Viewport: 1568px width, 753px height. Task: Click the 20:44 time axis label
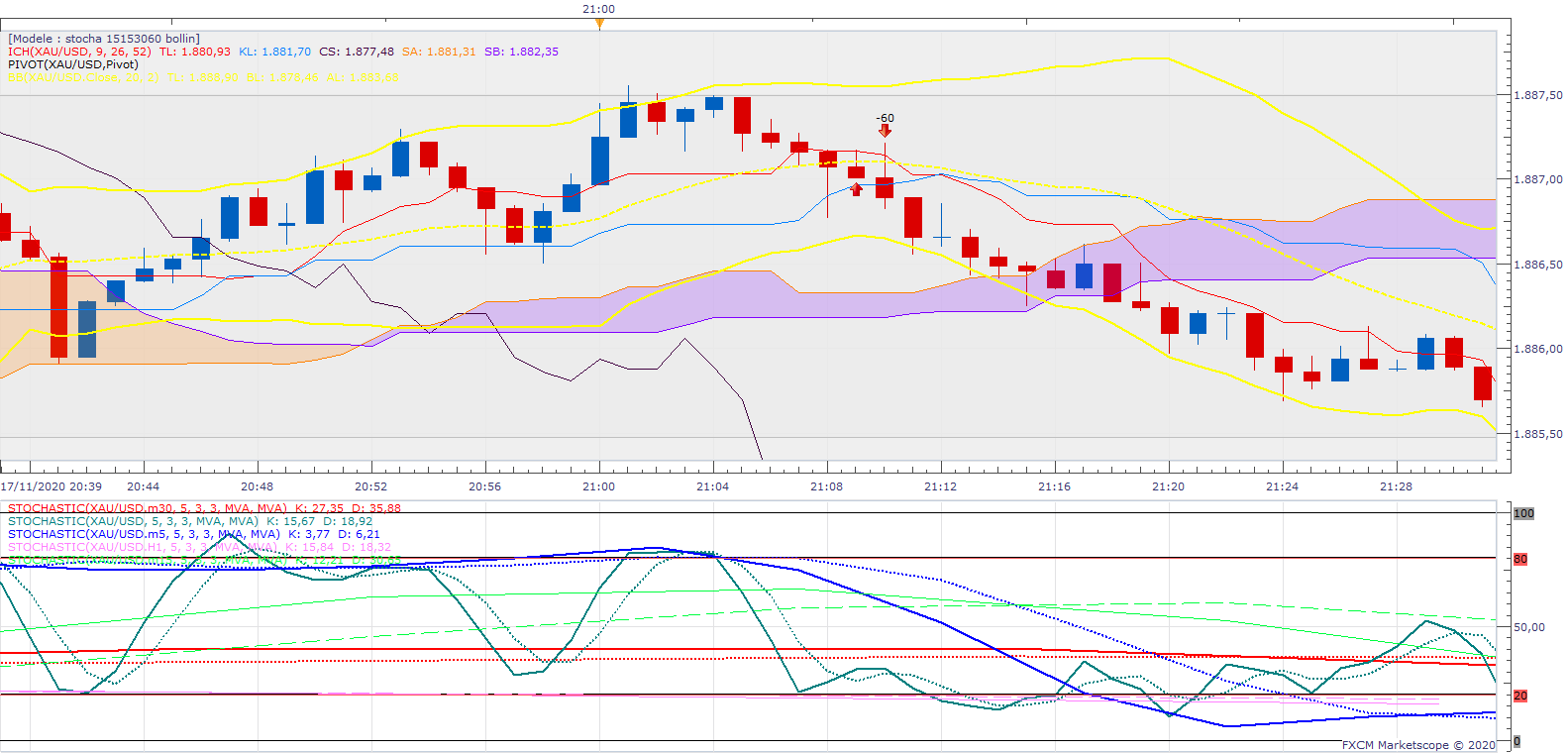point(144,486)
